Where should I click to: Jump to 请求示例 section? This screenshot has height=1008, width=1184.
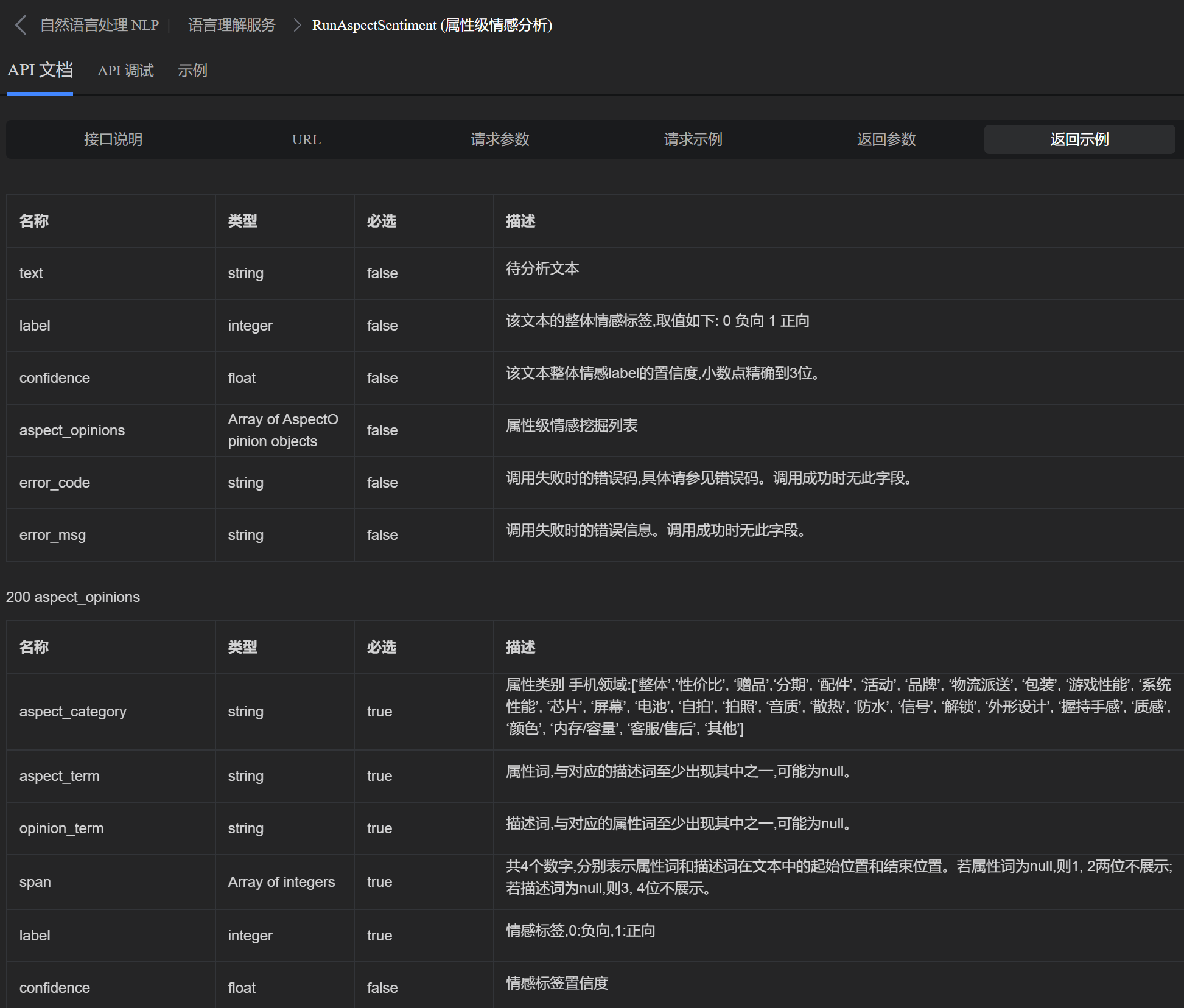pyautogui.click(x=693, y=139)
